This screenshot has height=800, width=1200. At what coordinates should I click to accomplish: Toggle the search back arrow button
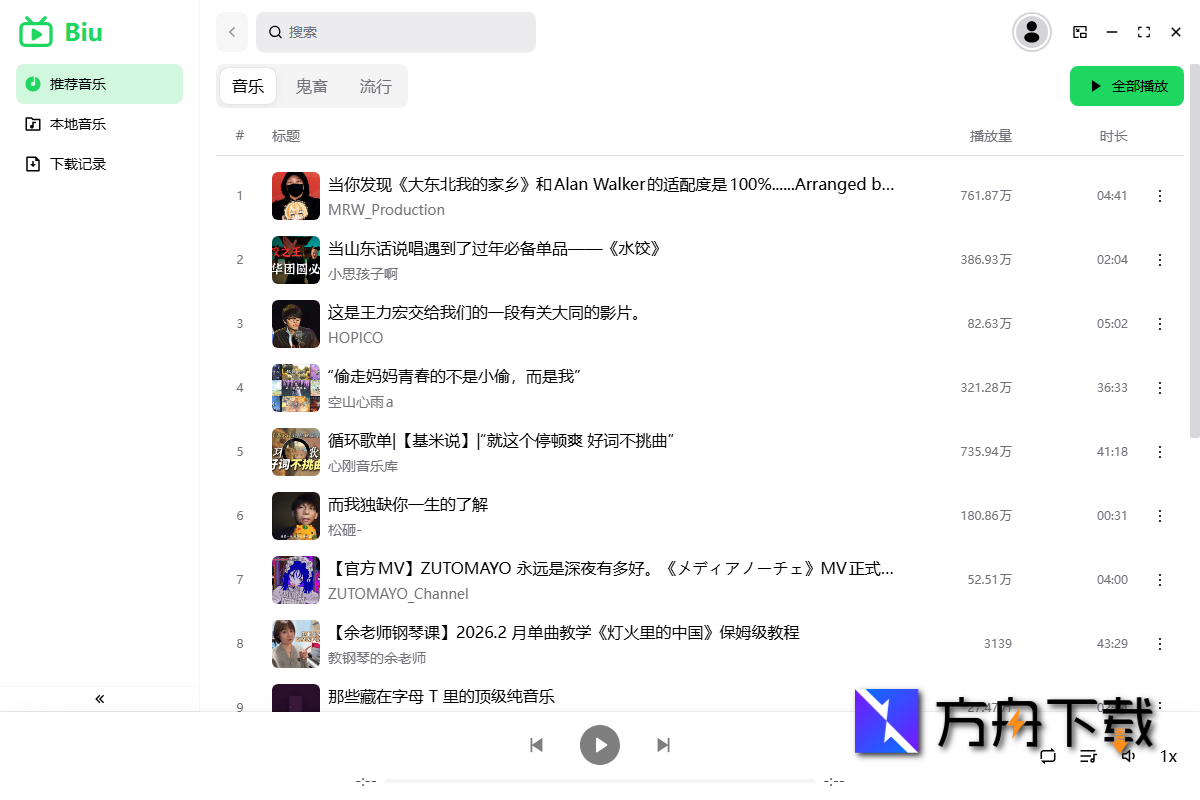tap(231, 31)
